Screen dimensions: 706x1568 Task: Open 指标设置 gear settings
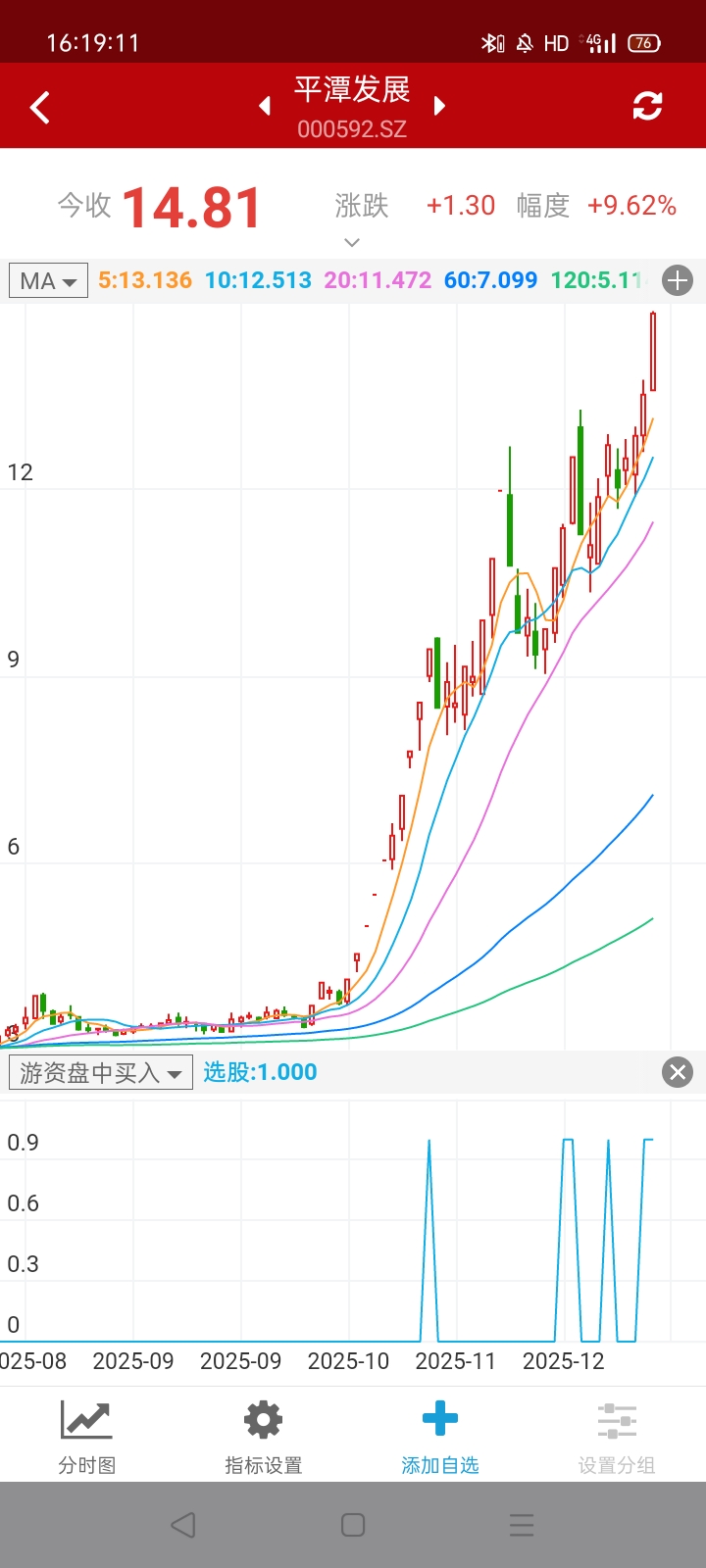coord(263,1436)
